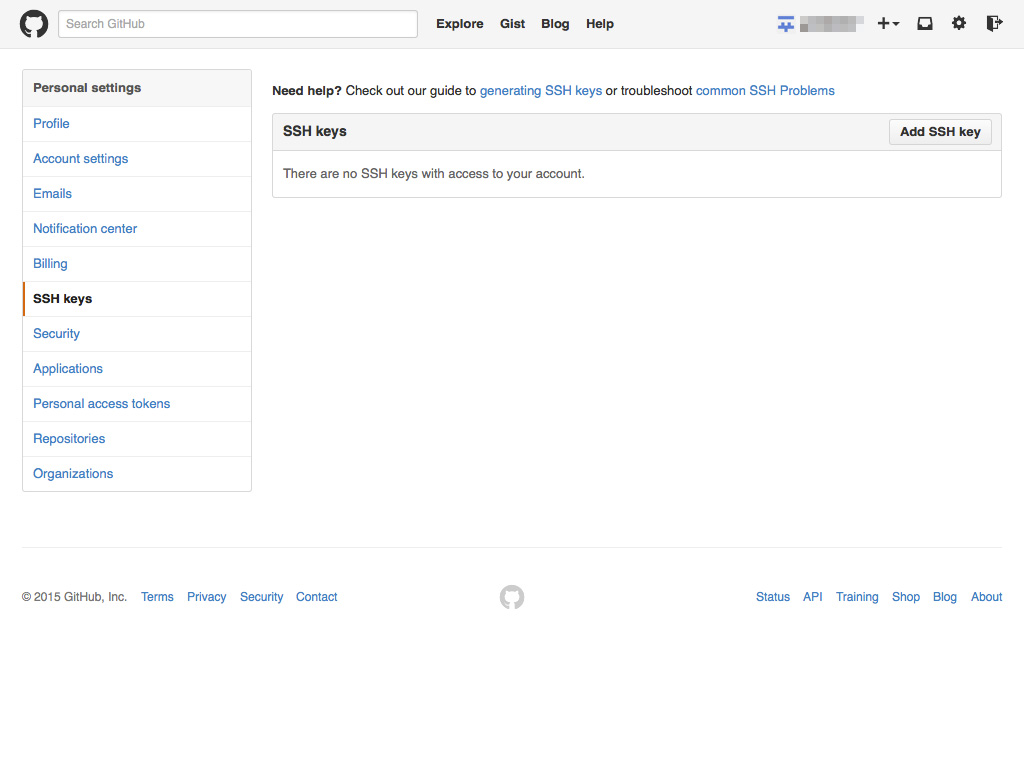Open settings via the gear icon
Viewport: 1024px width, 768px height.
tap(959, 24)
